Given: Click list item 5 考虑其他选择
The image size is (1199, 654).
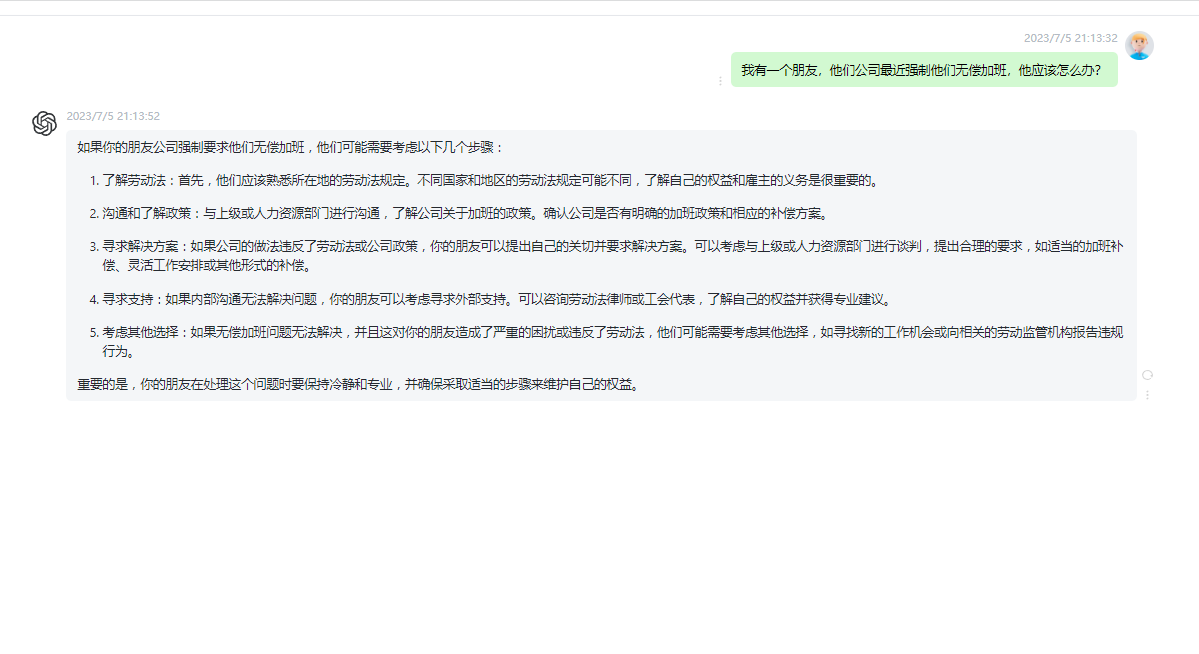Looking at the screenshot, I should click(x=606, y=342).
